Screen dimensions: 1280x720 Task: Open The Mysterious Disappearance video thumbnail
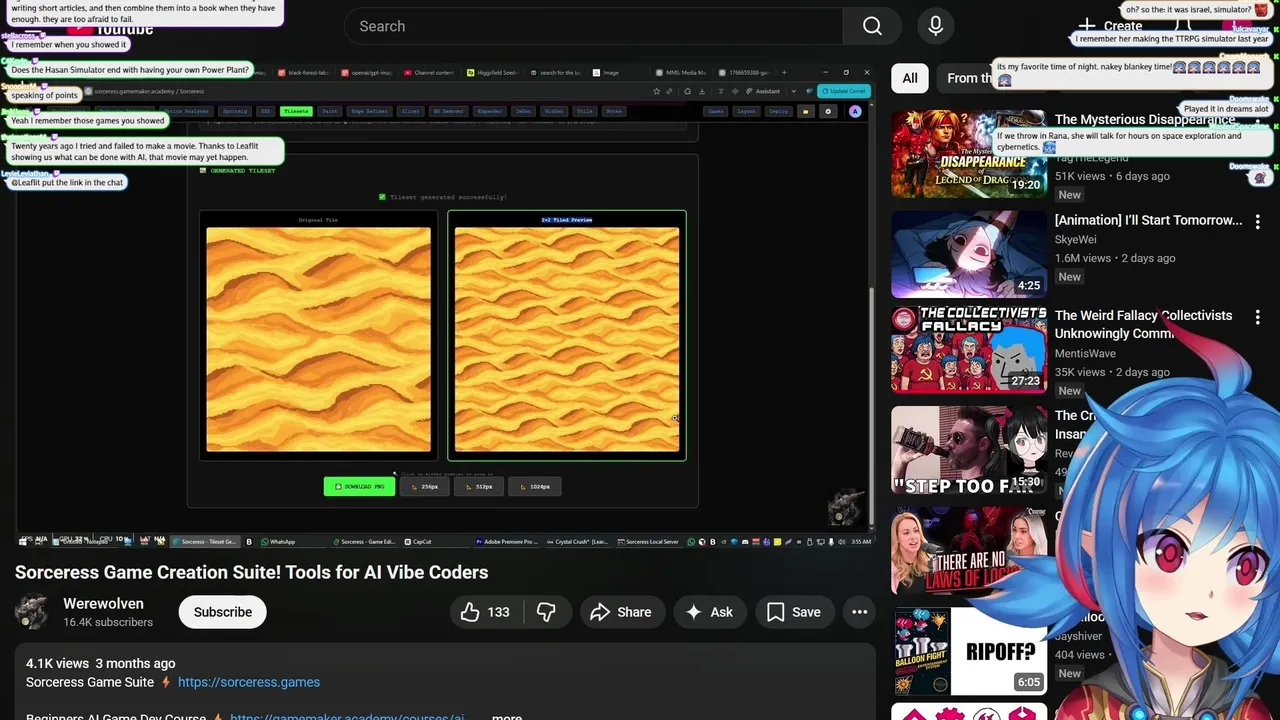click(969, 154)
